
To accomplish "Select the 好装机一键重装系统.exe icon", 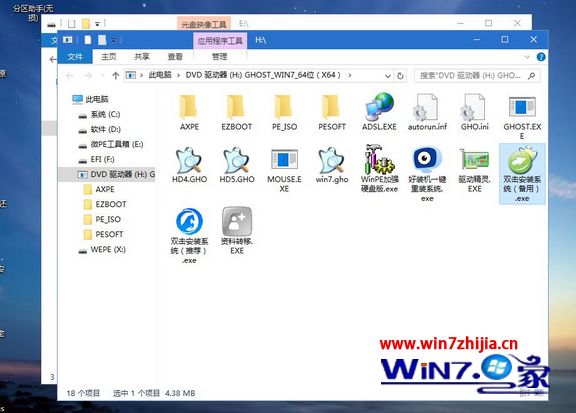I will click(427, 159).
